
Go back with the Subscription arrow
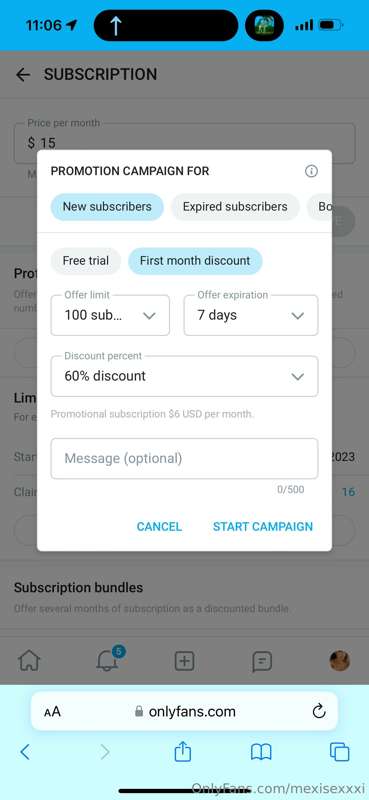click(23, 75)
